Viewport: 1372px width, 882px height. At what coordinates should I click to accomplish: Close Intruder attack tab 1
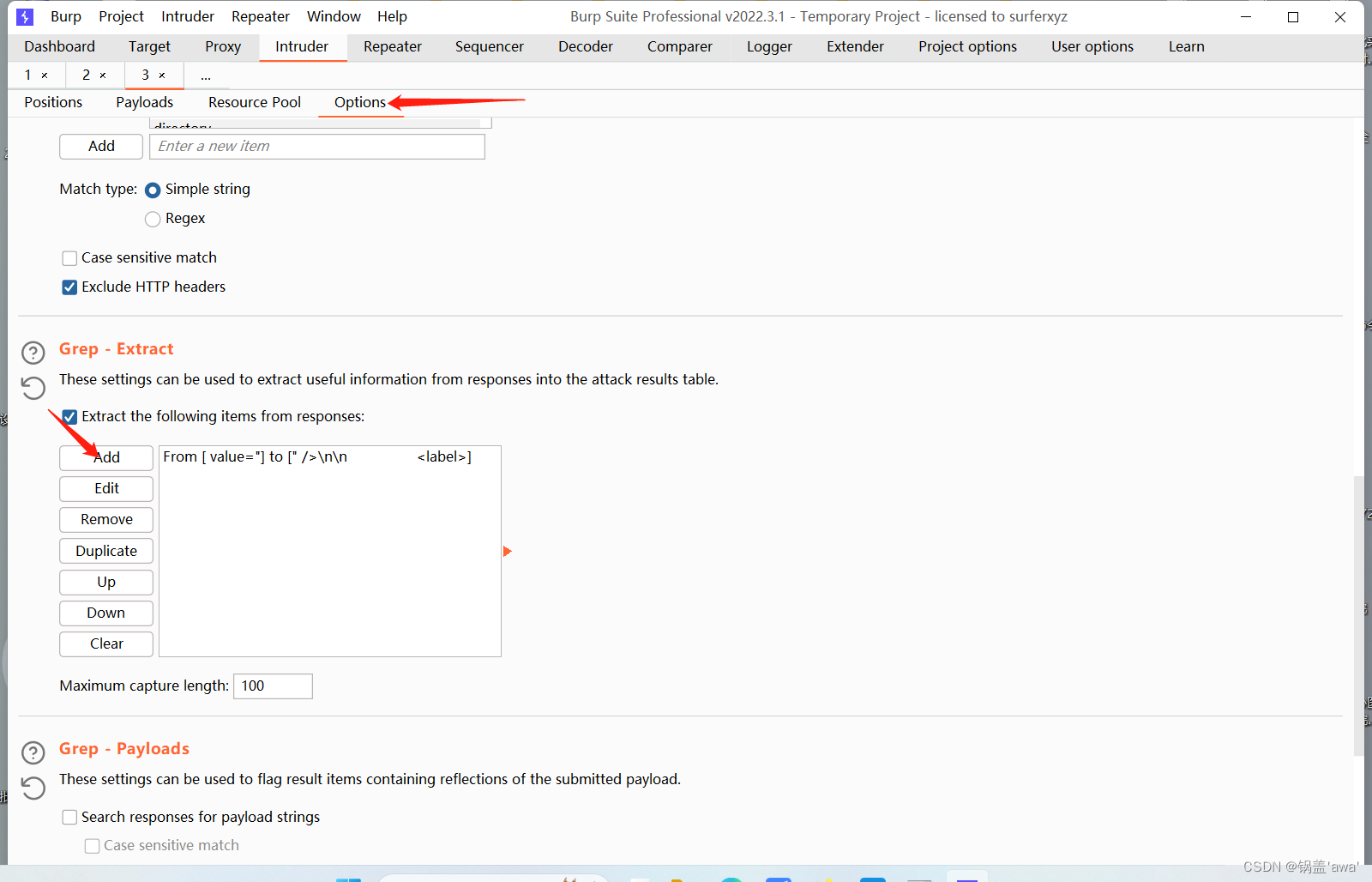tap(45, 76)
